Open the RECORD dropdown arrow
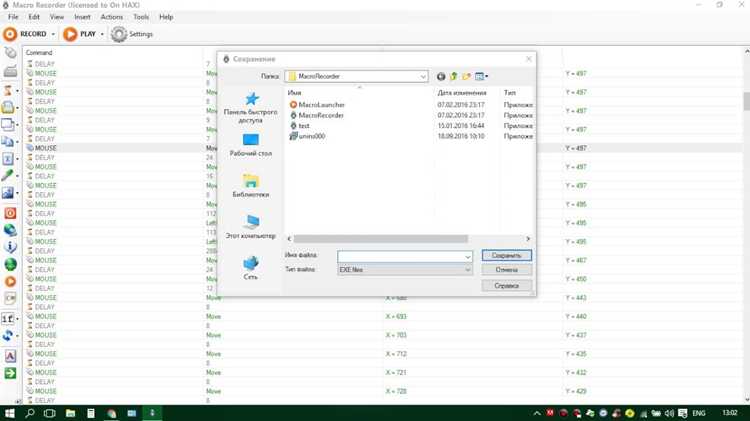 (53, 34)
